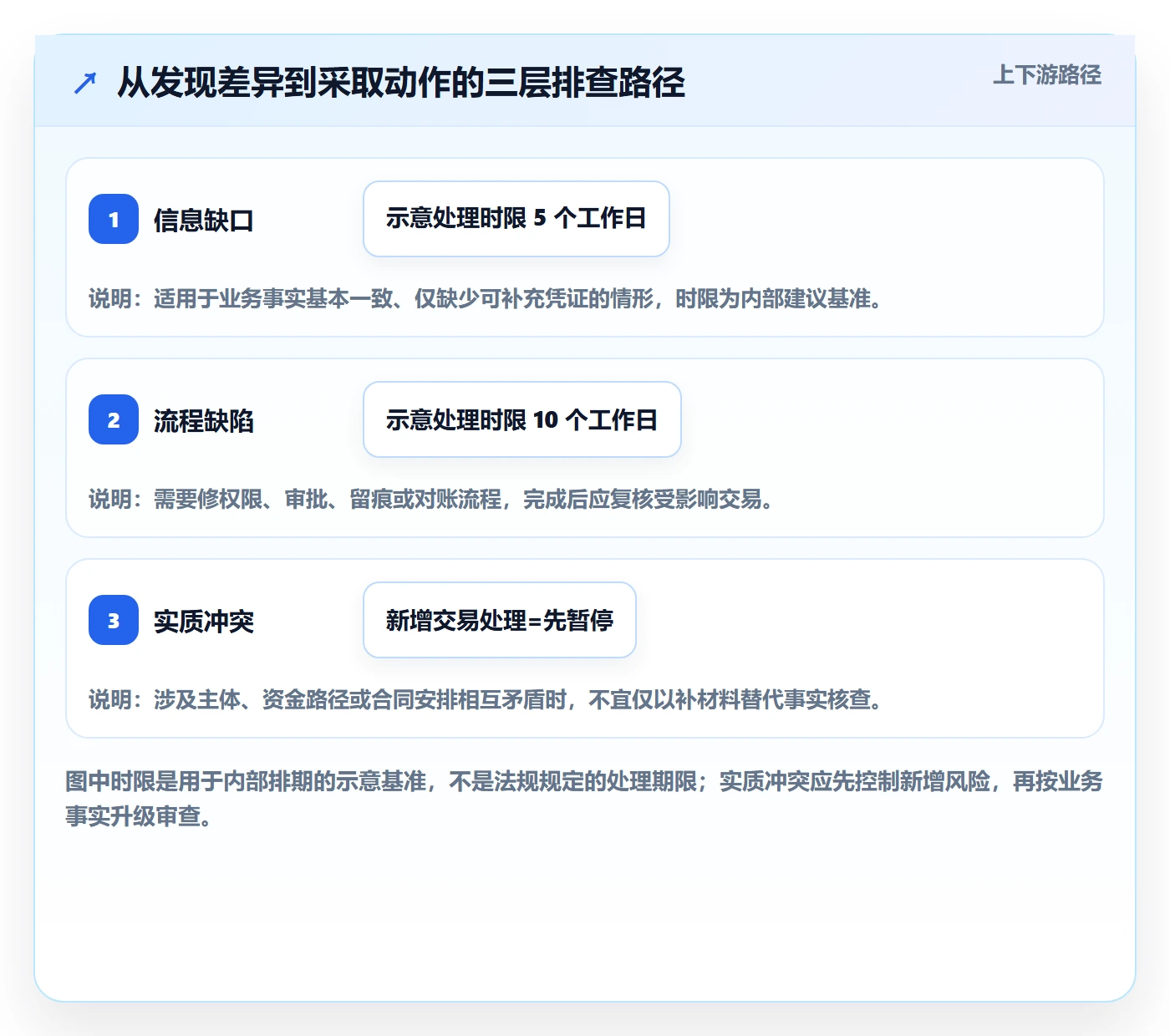
Task: Click the description starting 说明：适用于业务事实基本一致
Action: point(486,298)
